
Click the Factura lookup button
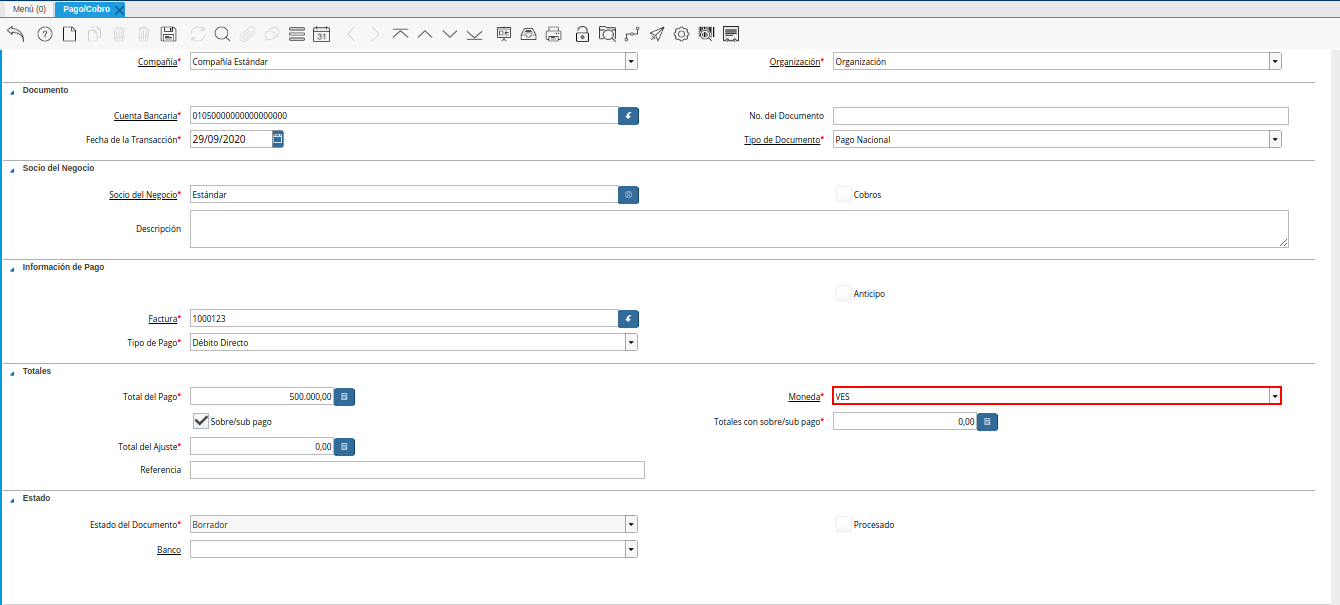coord(628,319)
